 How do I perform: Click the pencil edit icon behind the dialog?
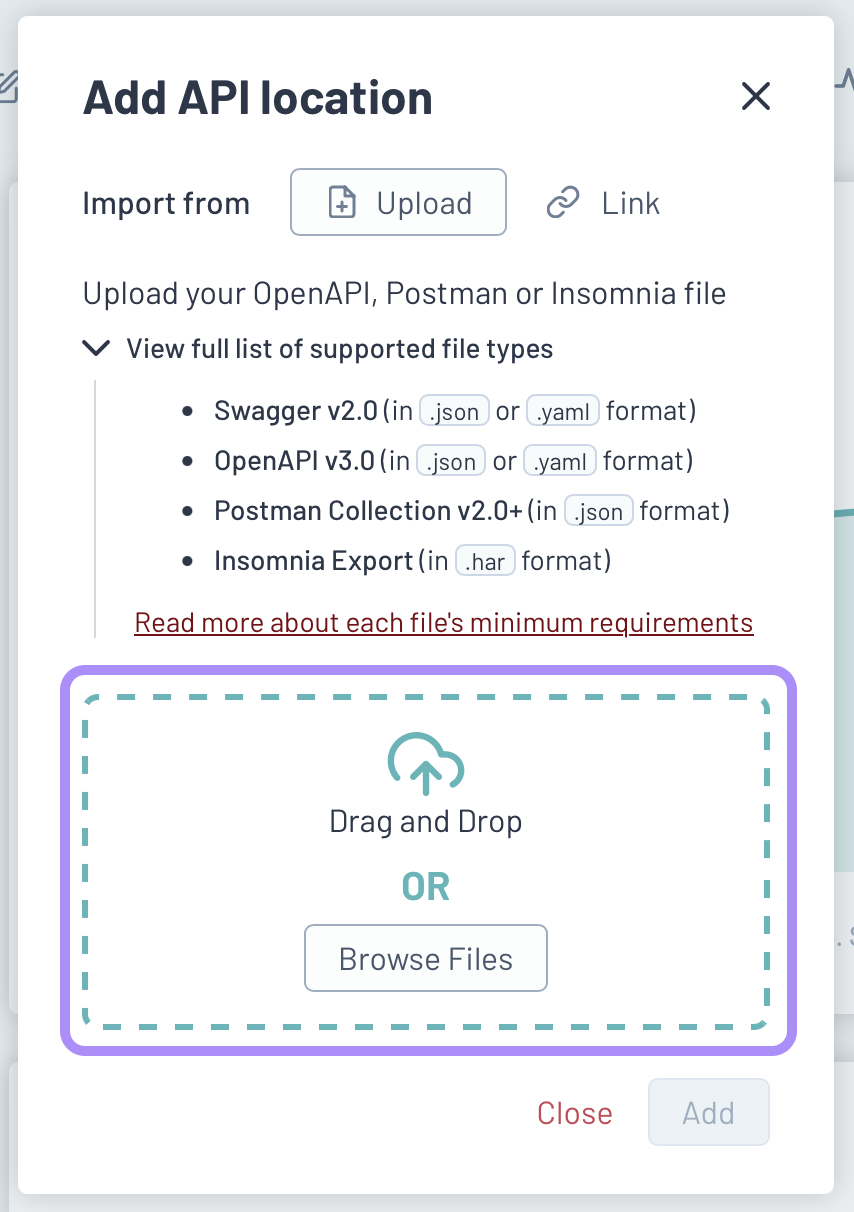8,87
